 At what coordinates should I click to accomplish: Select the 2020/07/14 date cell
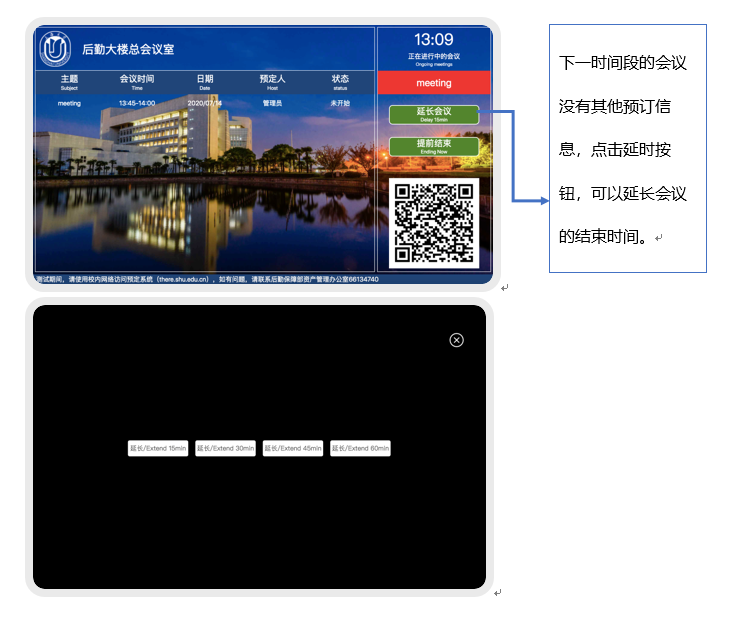click(x=204, y=103)
